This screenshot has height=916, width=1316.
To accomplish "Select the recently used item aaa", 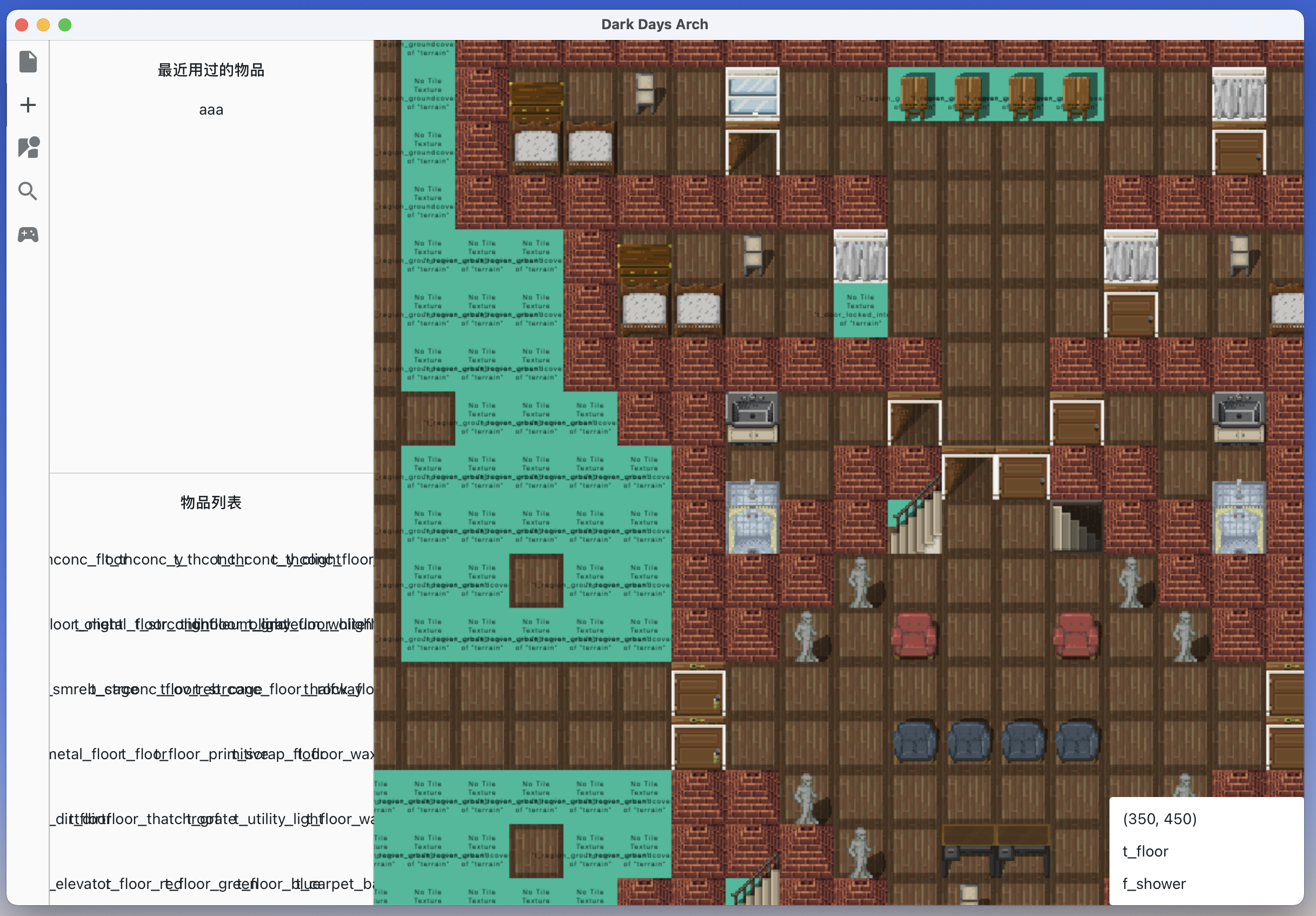I will tap(211, 110).
